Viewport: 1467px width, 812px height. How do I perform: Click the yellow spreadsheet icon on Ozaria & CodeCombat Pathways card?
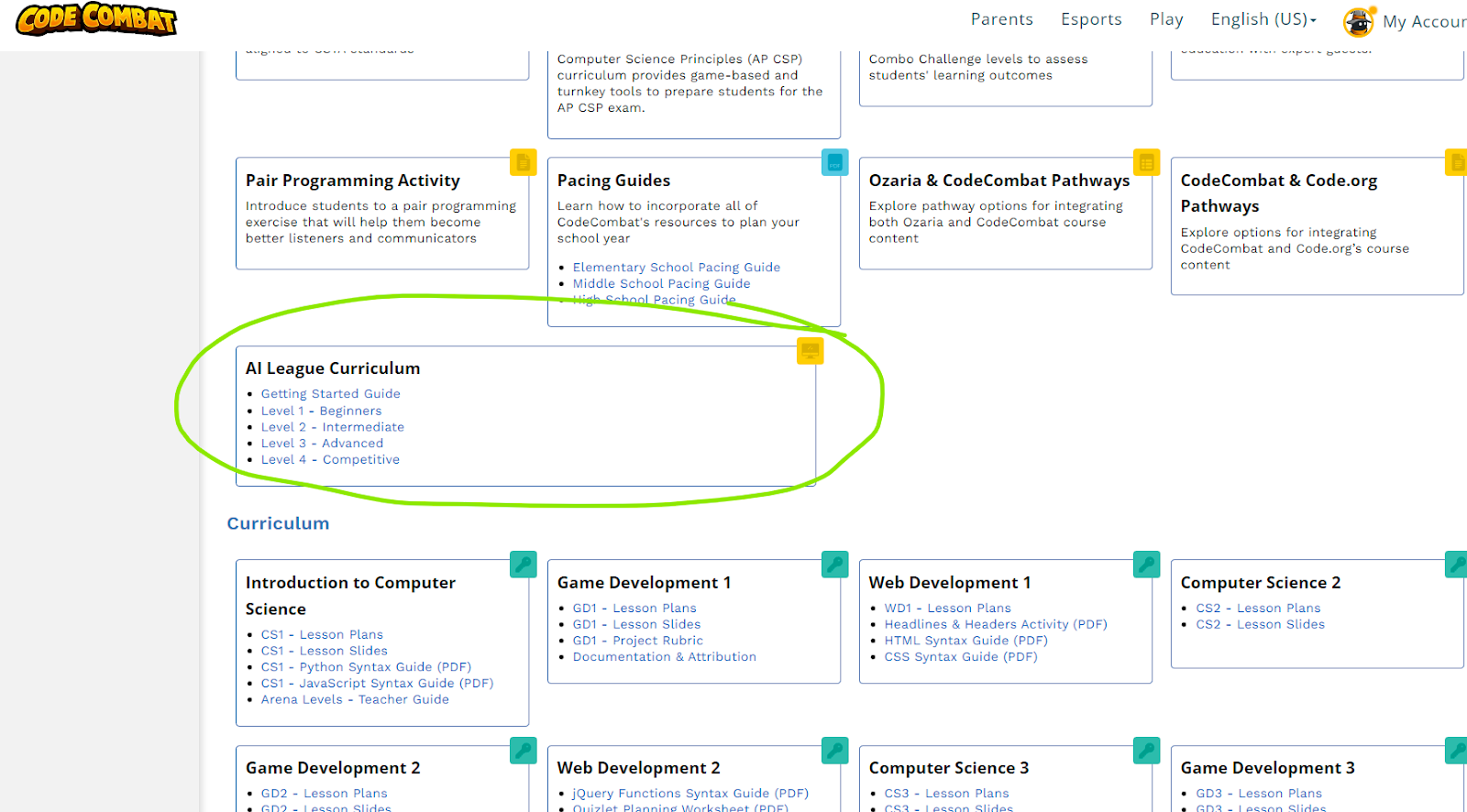point(1146,163)
